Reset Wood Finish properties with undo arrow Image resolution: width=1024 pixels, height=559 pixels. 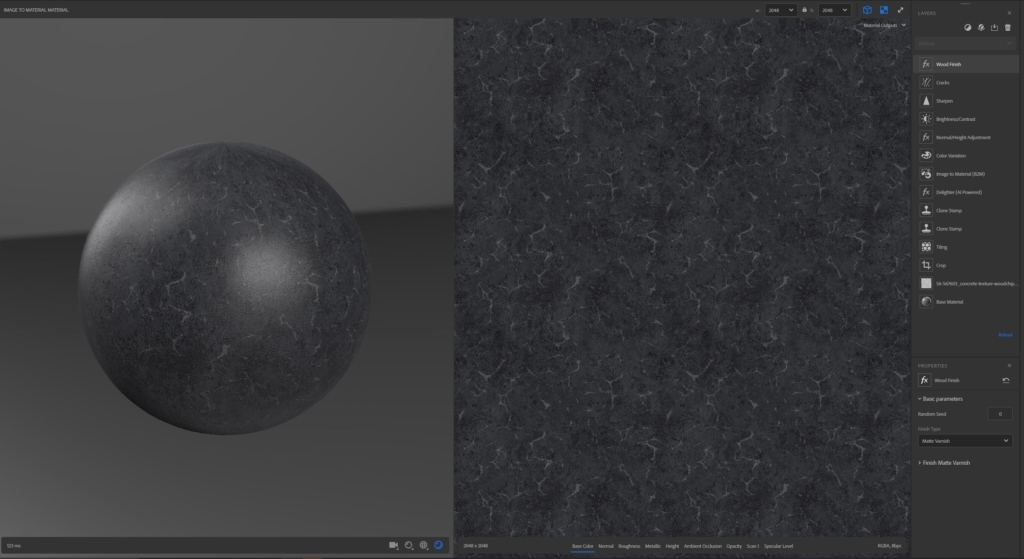(x=1006, y=380)
